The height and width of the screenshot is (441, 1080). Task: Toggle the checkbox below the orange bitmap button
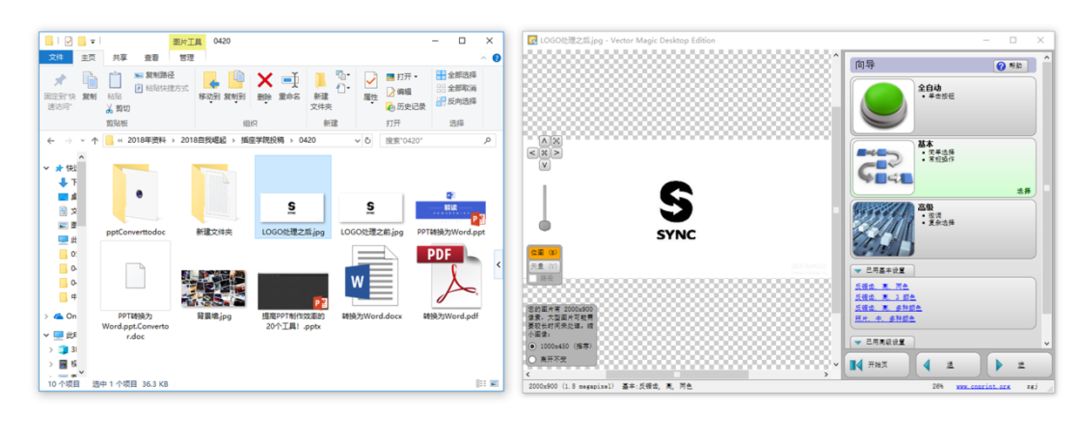point(533,278)
